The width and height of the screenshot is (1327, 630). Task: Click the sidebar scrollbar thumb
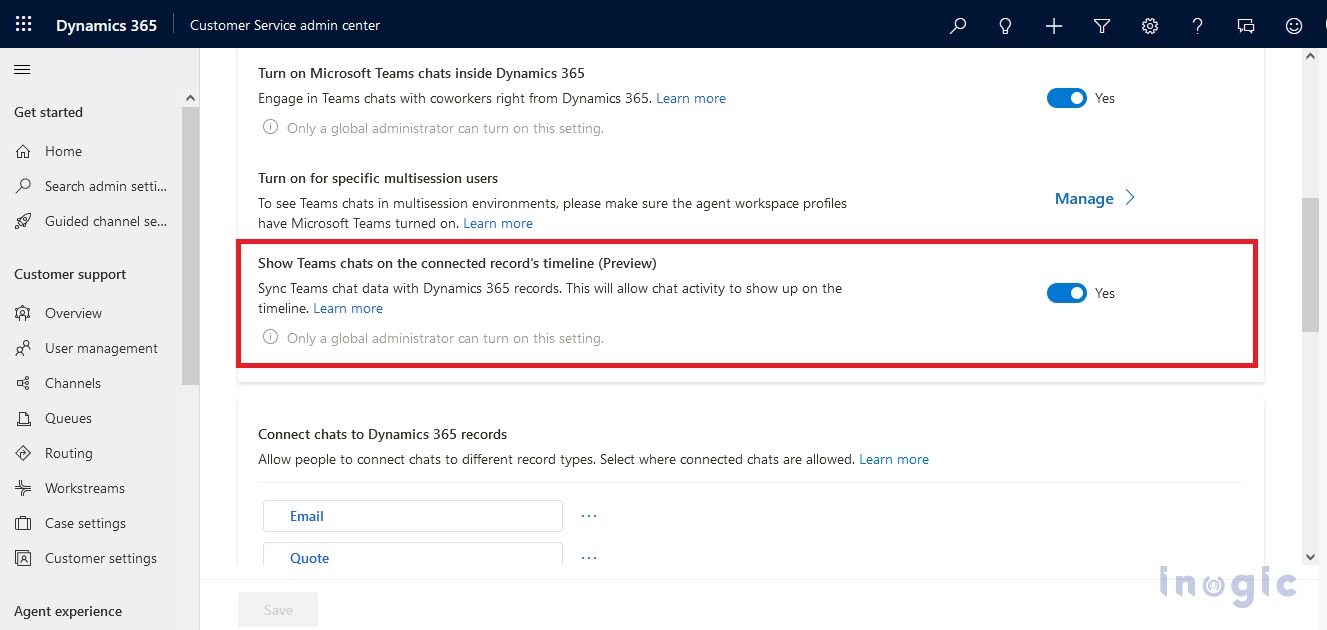coord(190,246)
